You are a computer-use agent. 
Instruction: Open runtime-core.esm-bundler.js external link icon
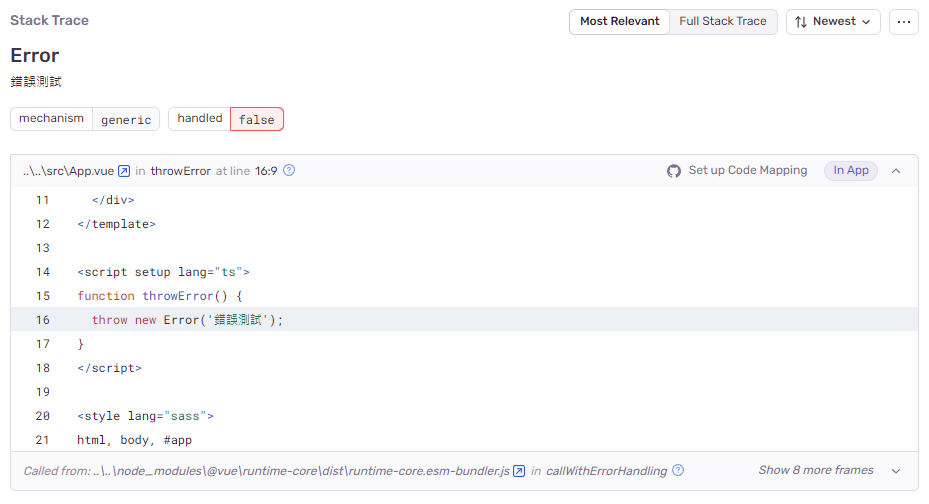(x=519, y=471)
